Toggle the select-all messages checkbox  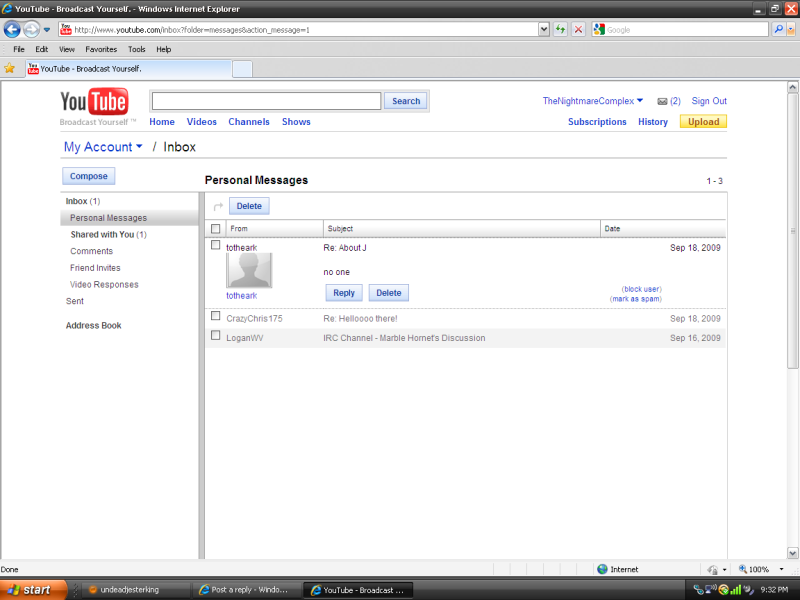(x=215, y=229)
